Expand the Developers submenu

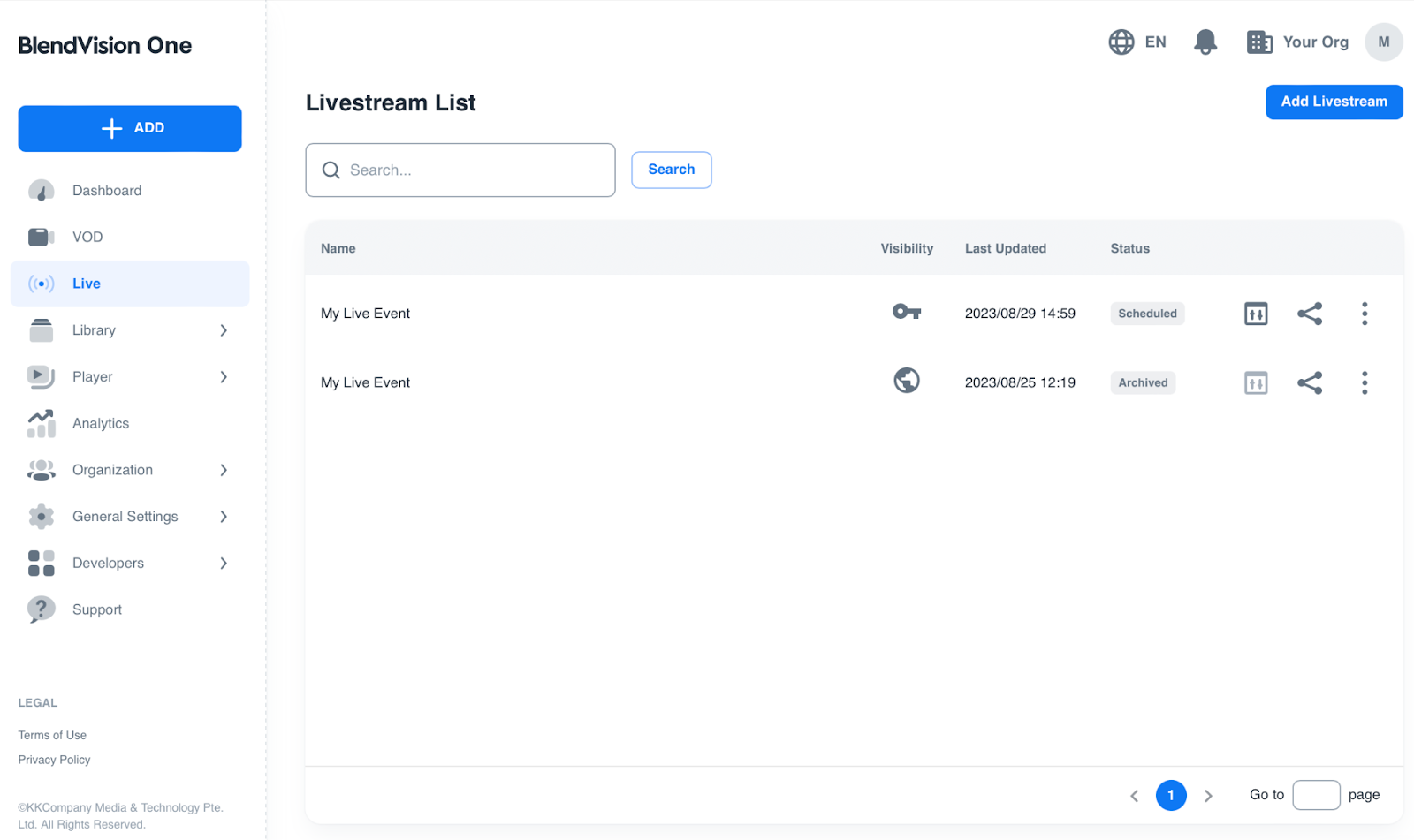click(224, 564)
